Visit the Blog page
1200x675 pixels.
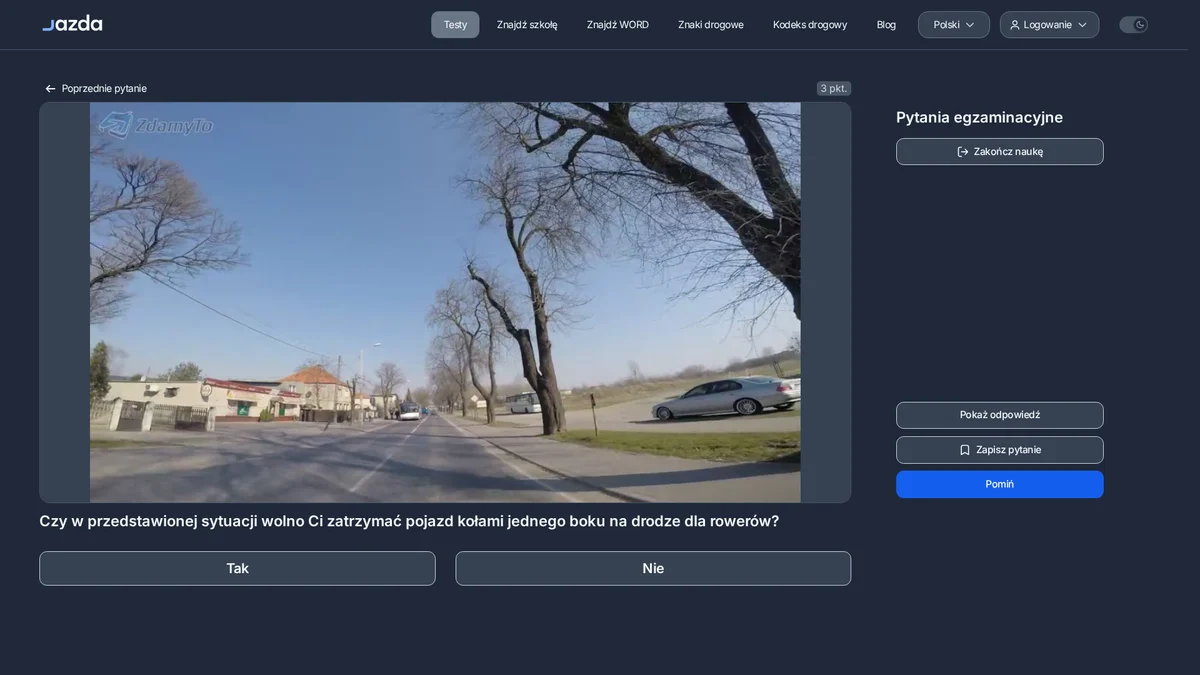click(x=886, y=25)
